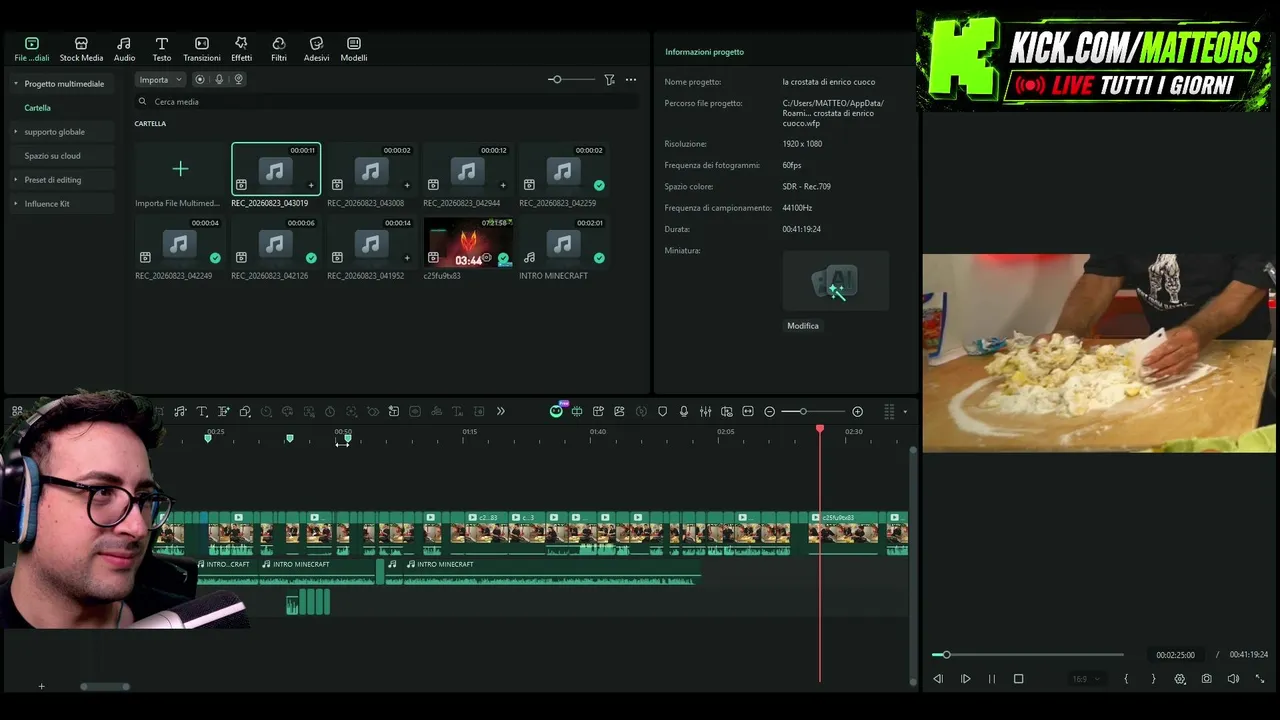Open the timeline layout grid icon
Screen dimensions: 1280x720
[x=17, y=412]
